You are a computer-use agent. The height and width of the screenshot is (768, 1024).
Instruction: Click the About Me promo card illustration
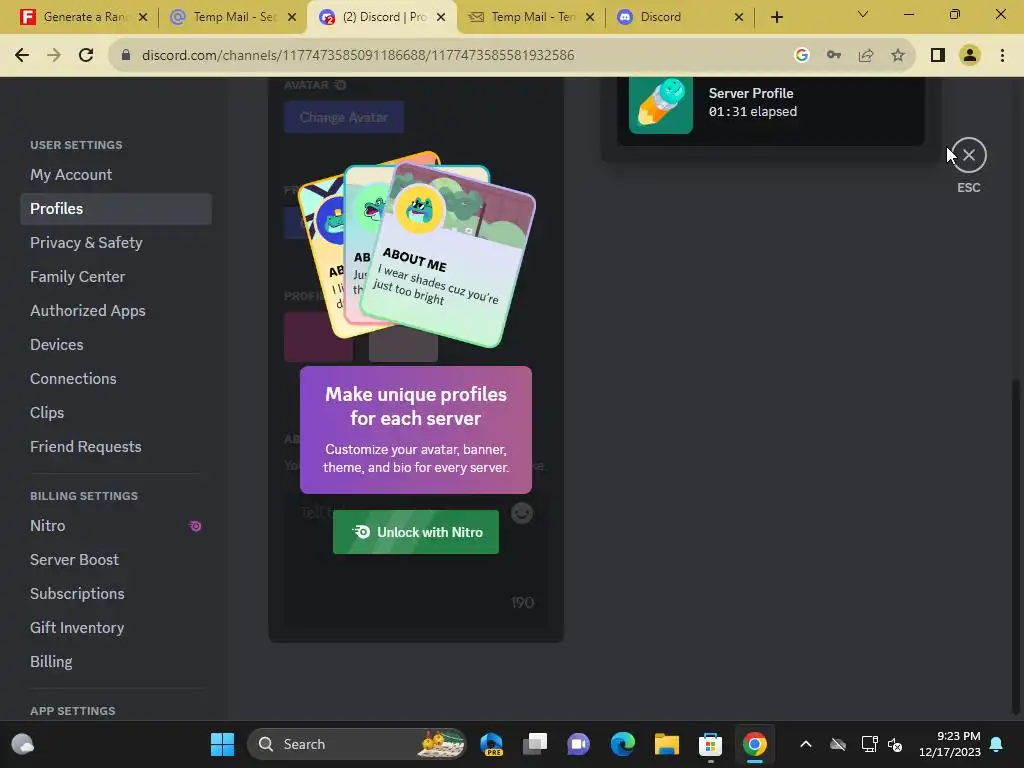[447, 256]
